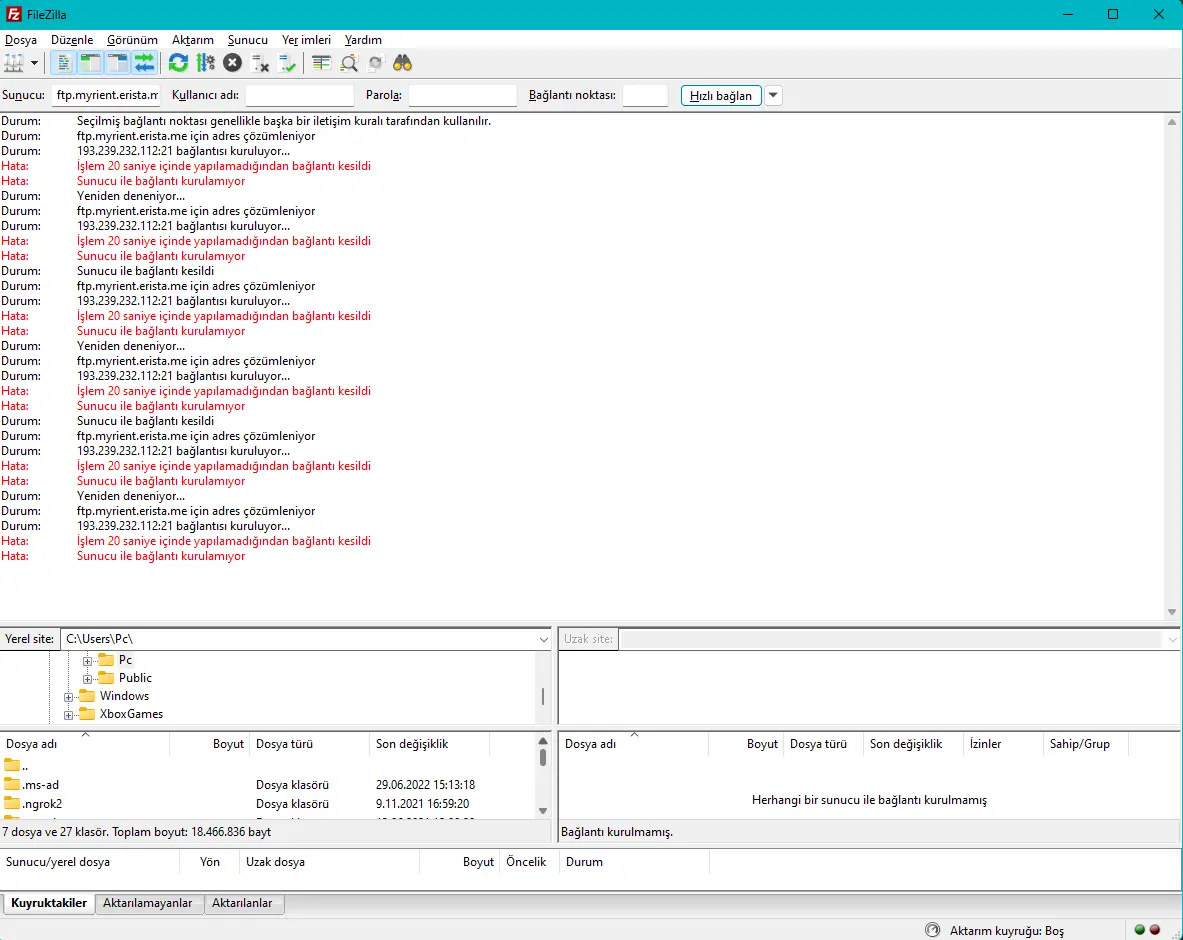The width and height of the screenshot is (1183, 940).
Task: Toggle processing of transfer queue
Action: tap(205, 63)
